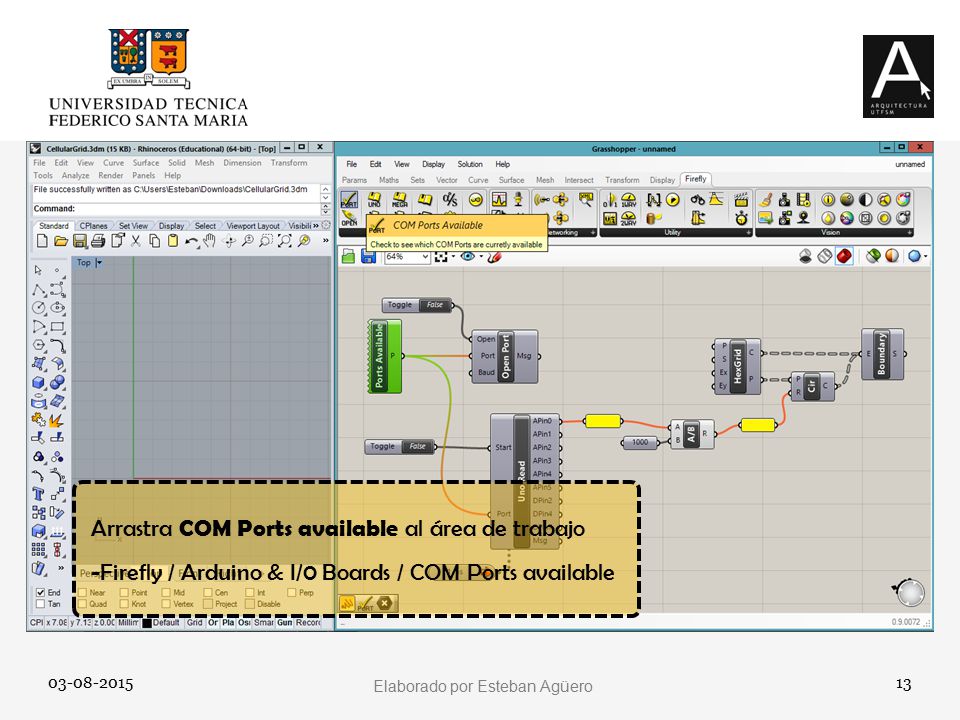Expand the Vision panel with its plus
This screenshot has width=960, height=720.
pyautogui.click(x=910, y=233)
